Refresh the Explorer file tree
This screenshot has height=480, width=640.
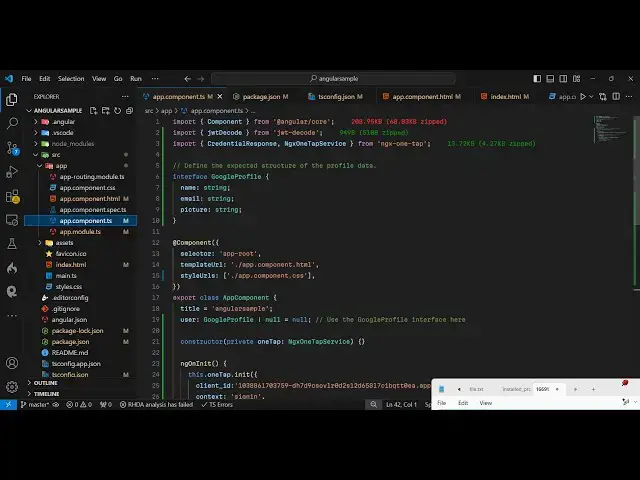tap(118, 111)
